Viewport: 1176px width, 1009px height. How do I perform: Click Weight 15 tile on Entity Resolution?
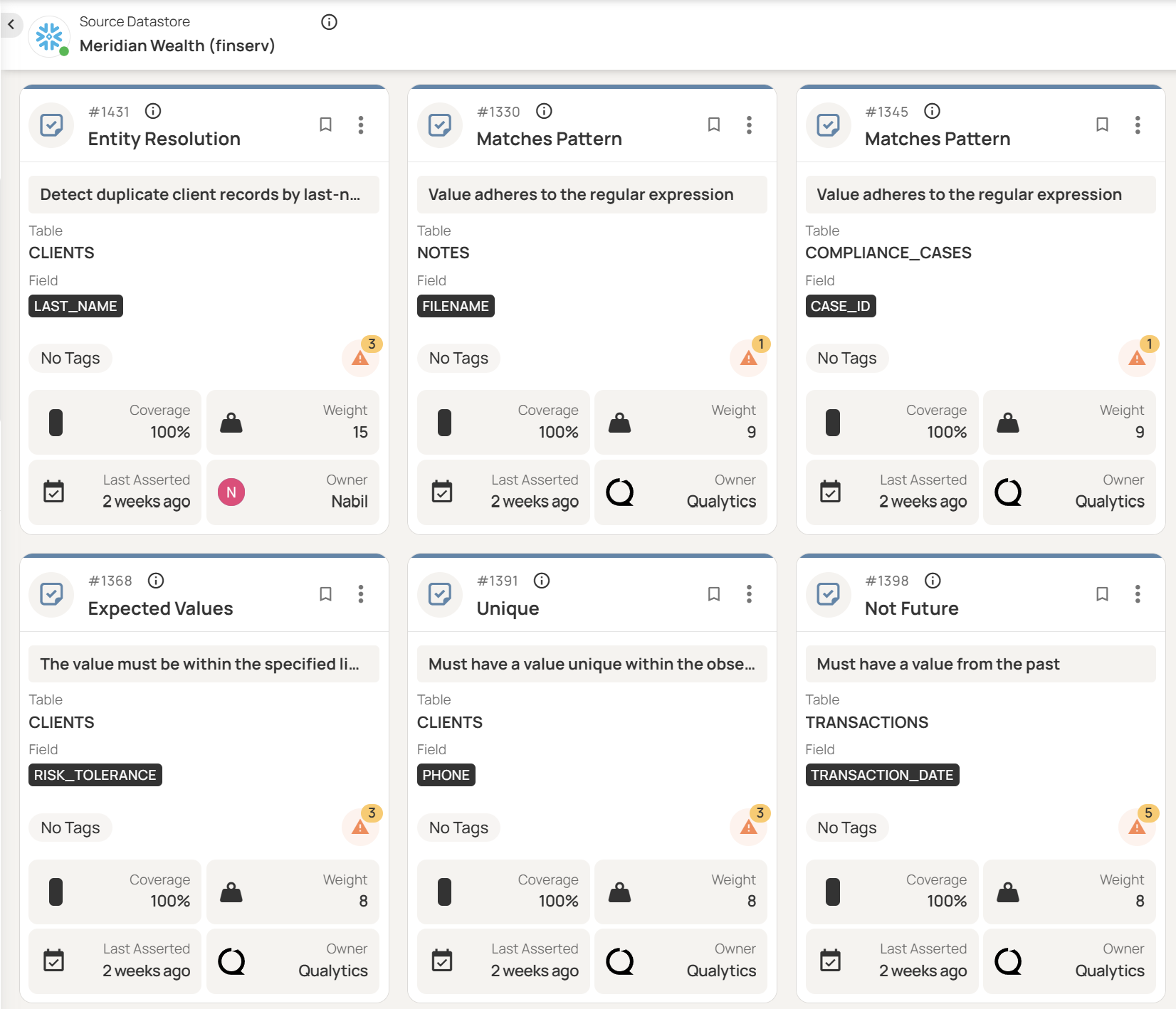[293, 422]
